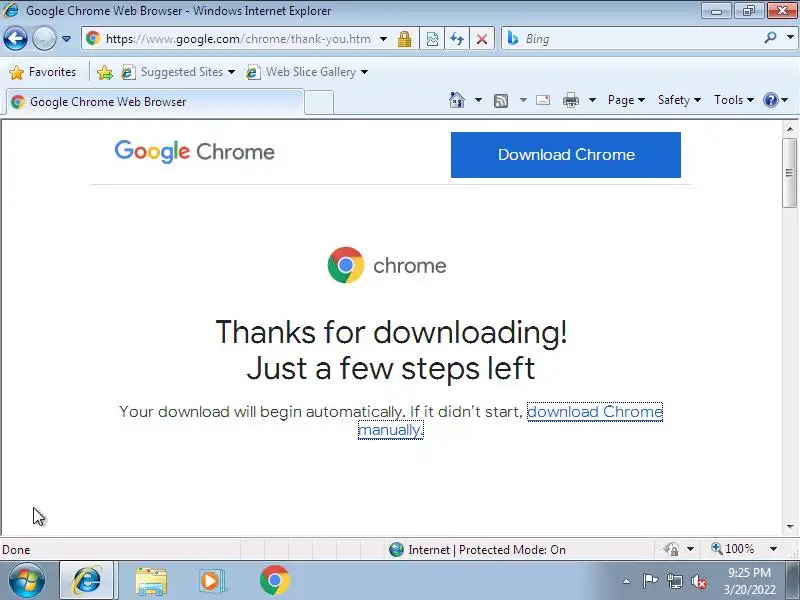Print the page with printer icon
The image size is (800, 600).
(571, 100)
